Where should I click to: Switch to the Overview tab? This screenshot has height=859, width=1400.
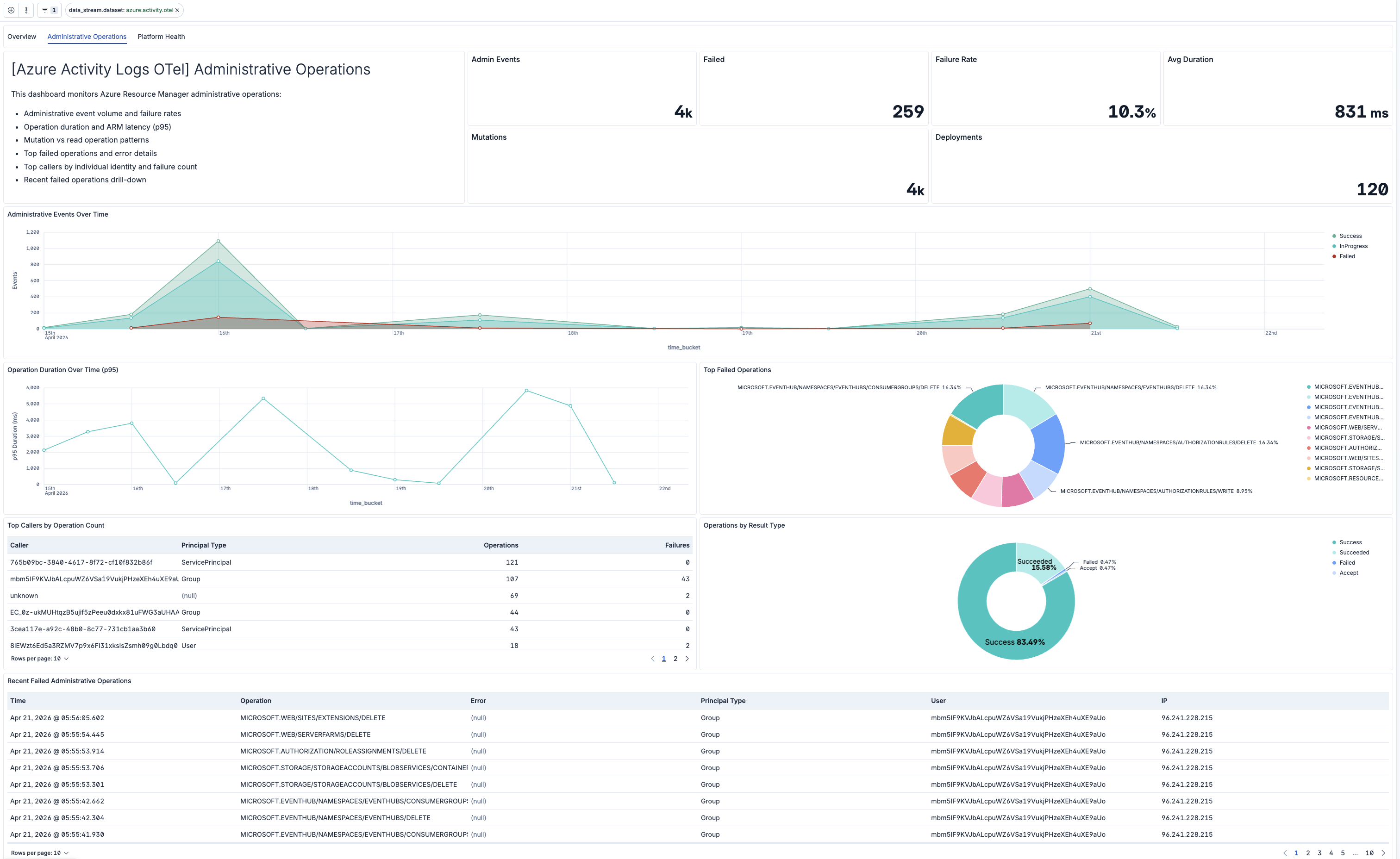pos(22,37)
